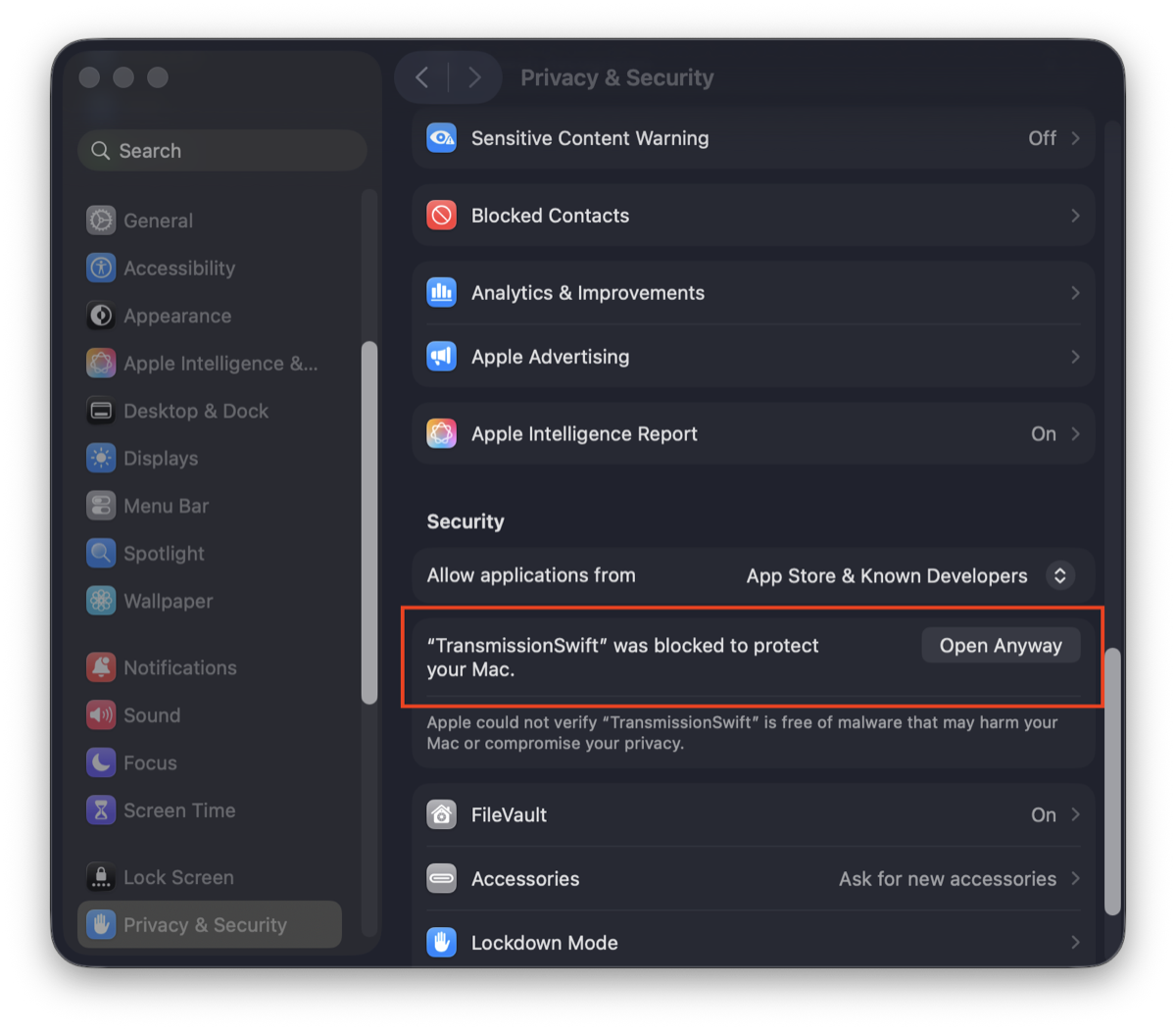Image resolution: width=1176 pixels, height=1030 pixels.
Task: Click the Desktop & Dock label
Action: coord(196,411)
